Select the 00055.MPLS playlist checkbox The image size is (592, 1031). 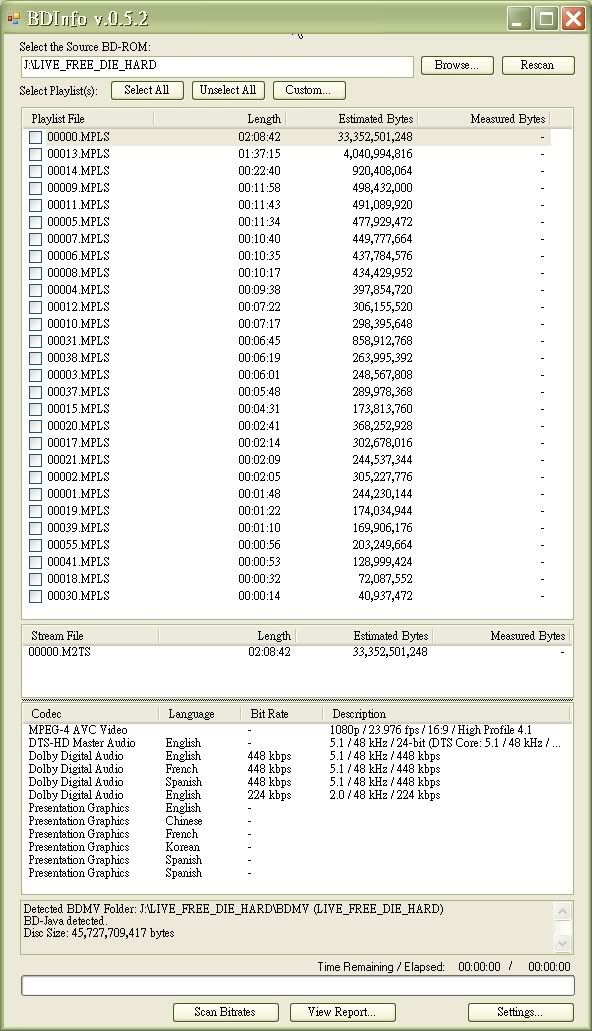tap(36, 546)
